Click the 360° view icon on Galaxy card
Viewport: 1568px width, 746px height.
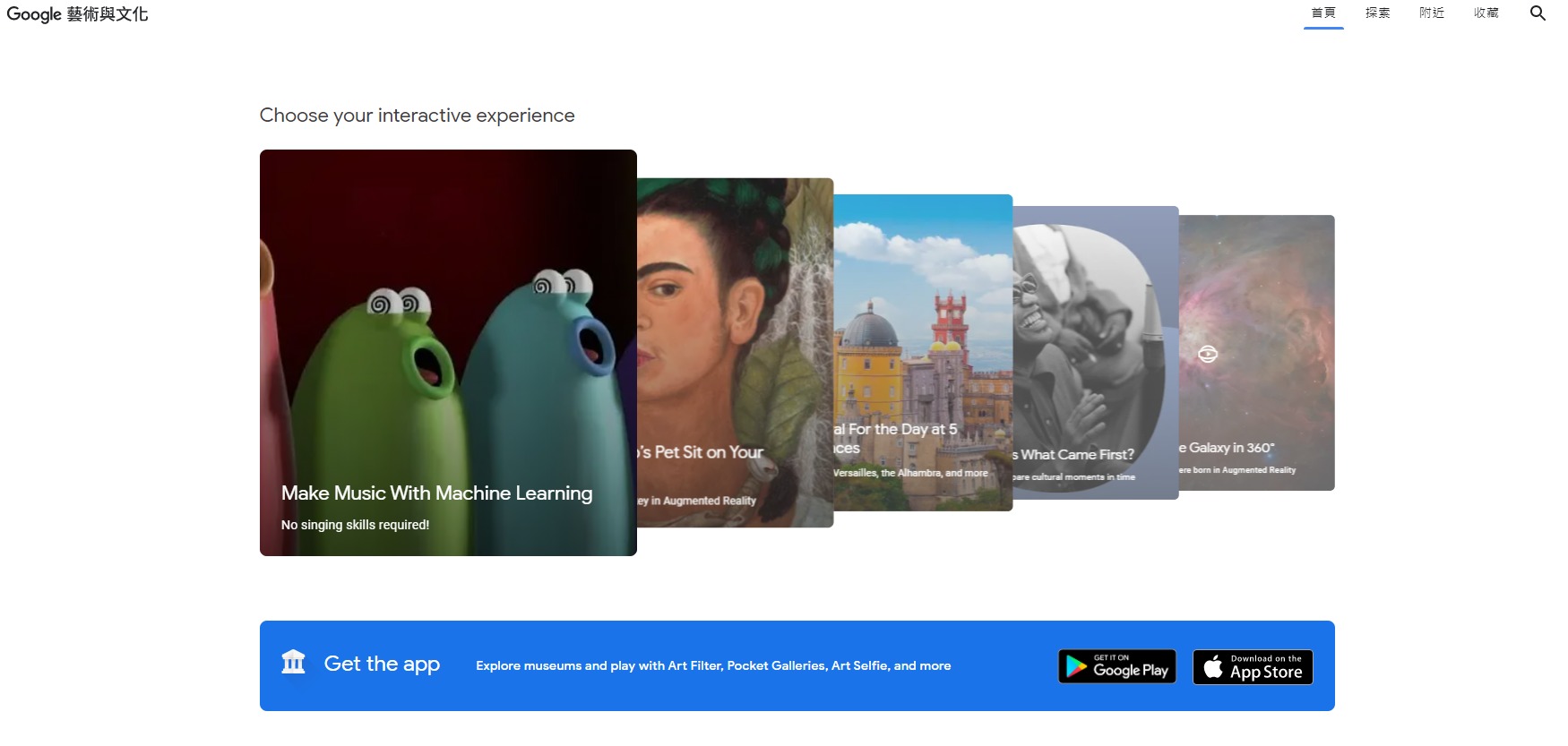tap(1208, 354)
